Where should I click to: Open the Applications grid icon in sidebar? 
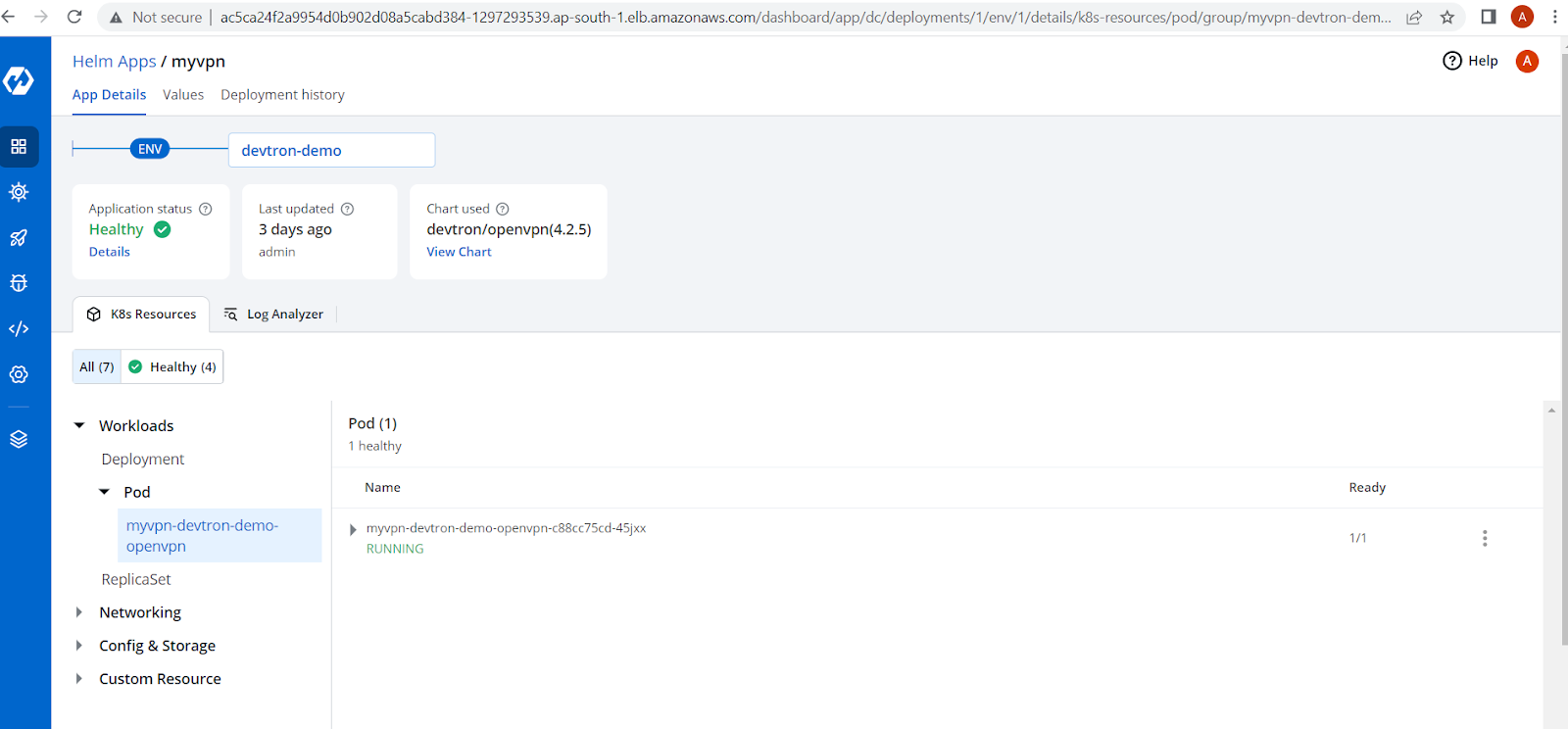point(19,147)
